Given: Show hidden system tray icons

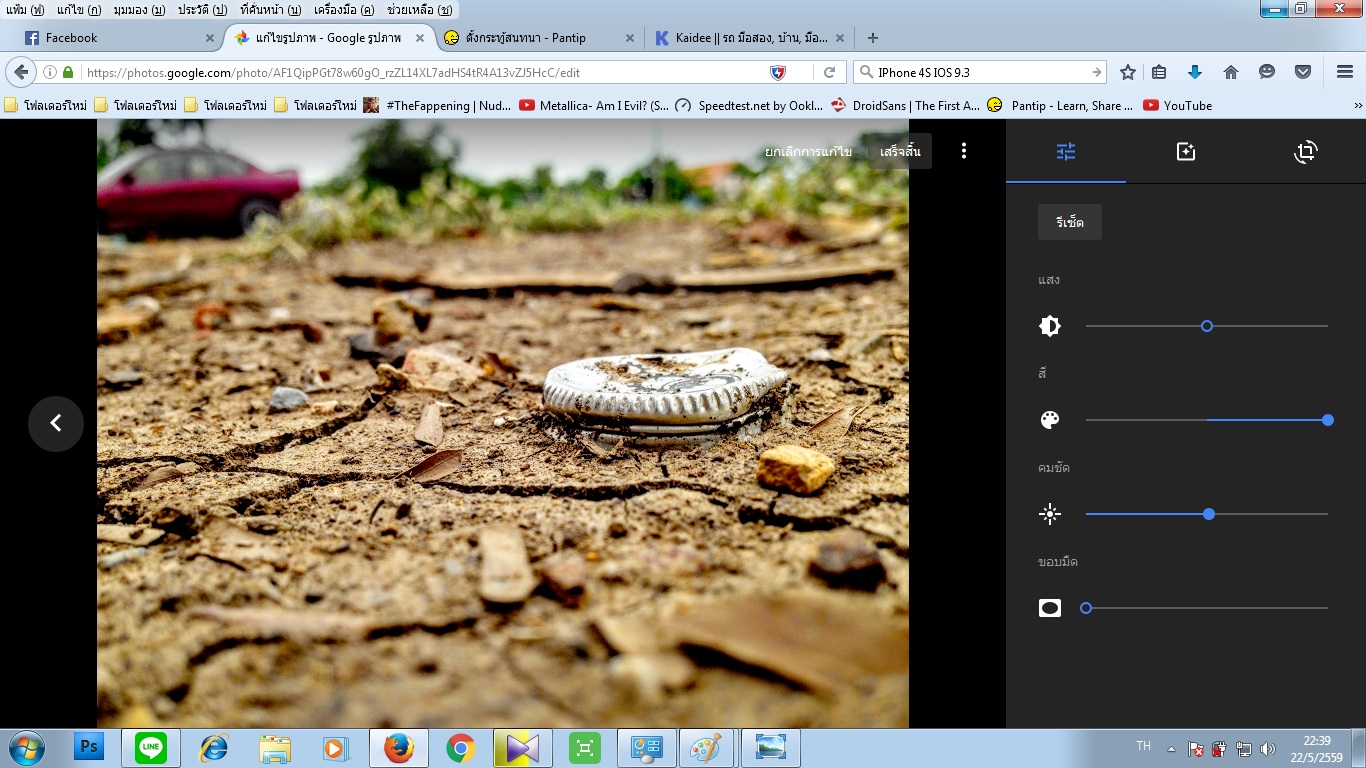Looking at the screenshot, I should [1171, 749].
